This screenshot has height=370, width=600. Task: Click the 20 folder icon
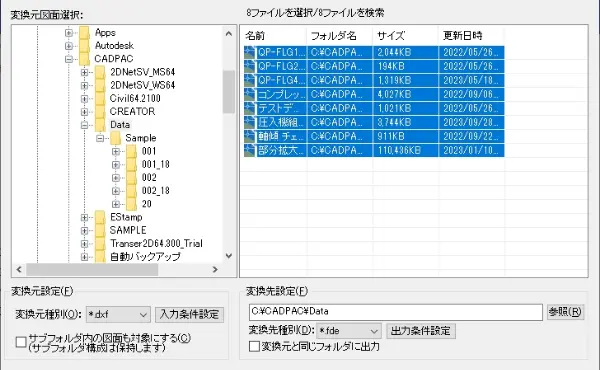click(x=131, y=204)
